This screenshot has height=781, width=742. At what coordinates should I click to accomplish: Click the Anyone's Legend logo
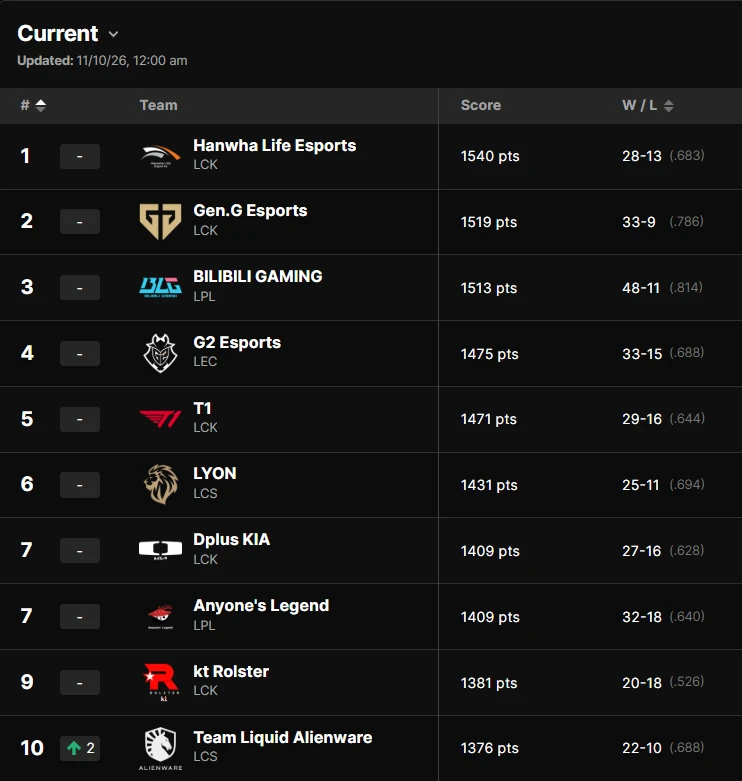point(160,617)
